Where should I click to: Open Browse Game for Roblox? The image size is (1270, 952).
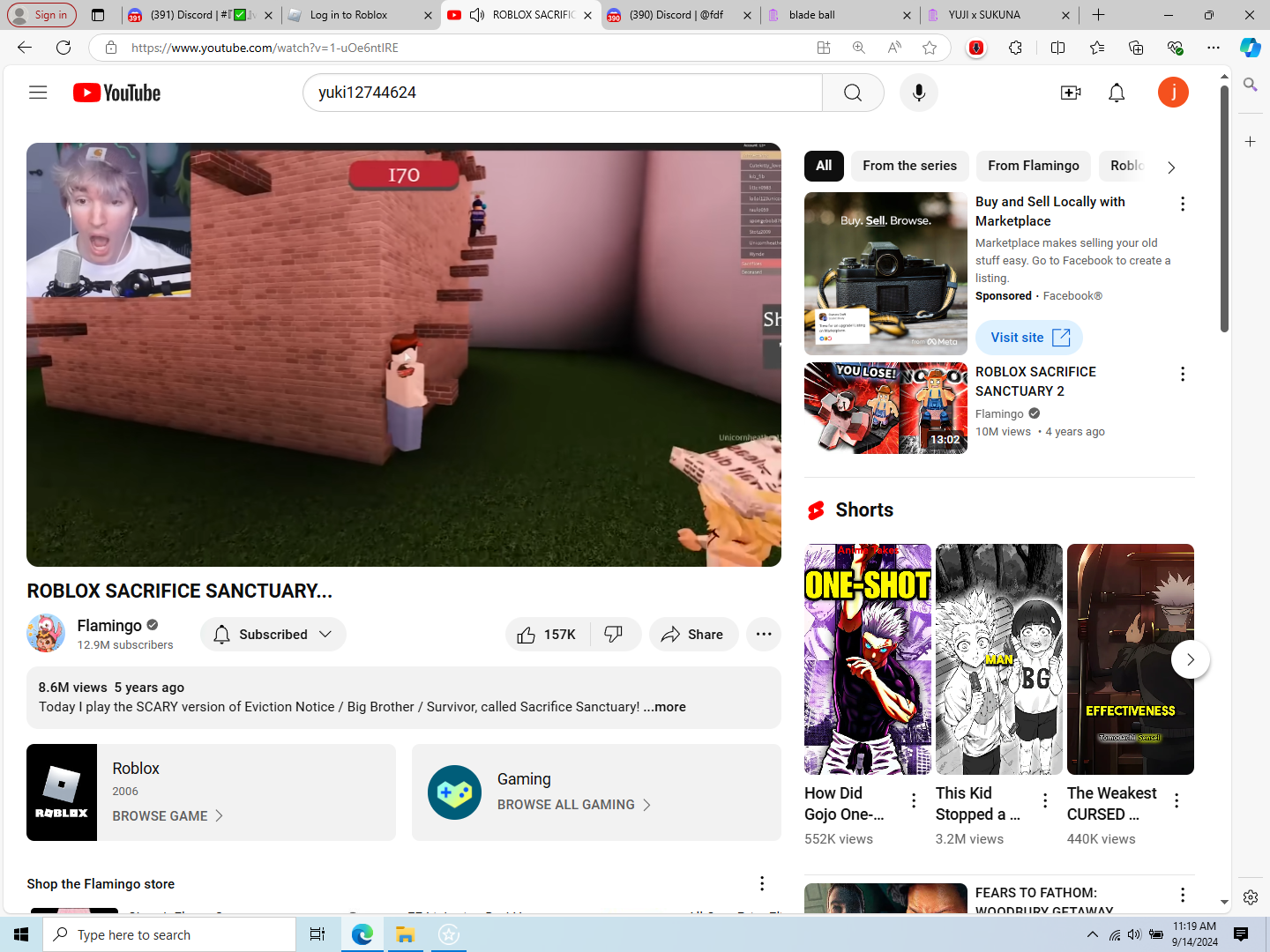(168, 816)
